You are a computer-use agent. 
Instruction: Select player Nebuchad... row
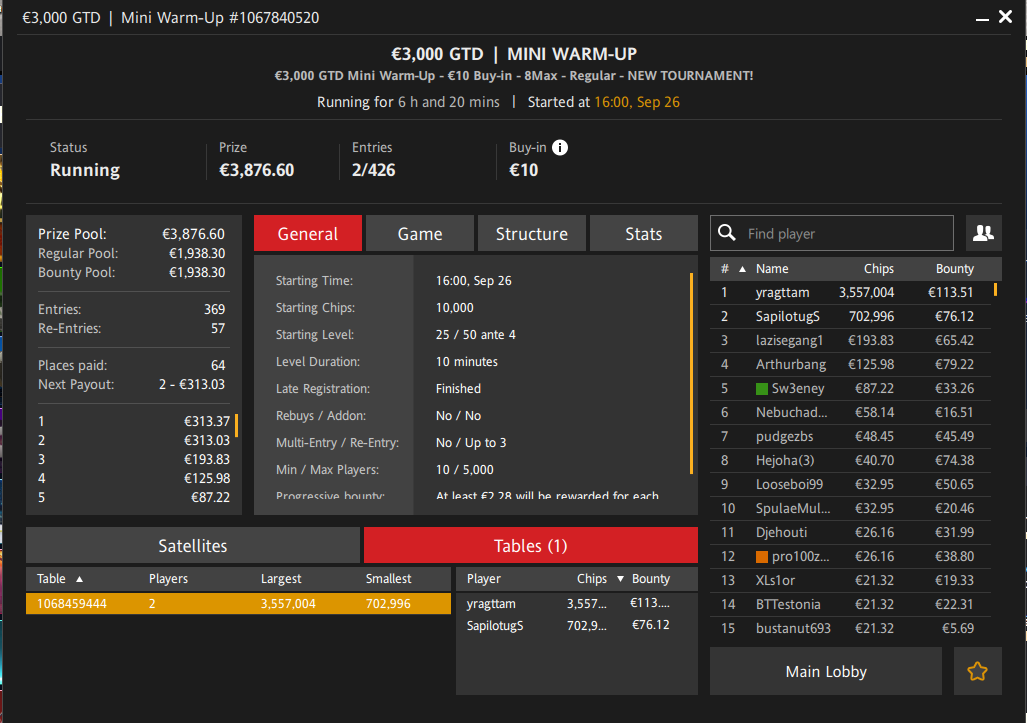pyautogui.click(x=850, y=413)
